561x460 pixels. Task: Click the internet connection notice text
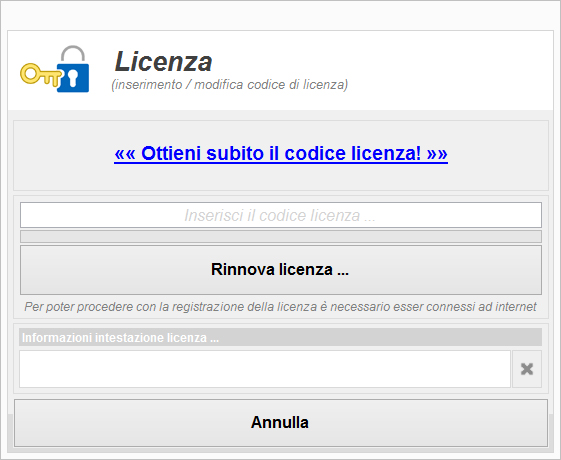pos(280,307)
